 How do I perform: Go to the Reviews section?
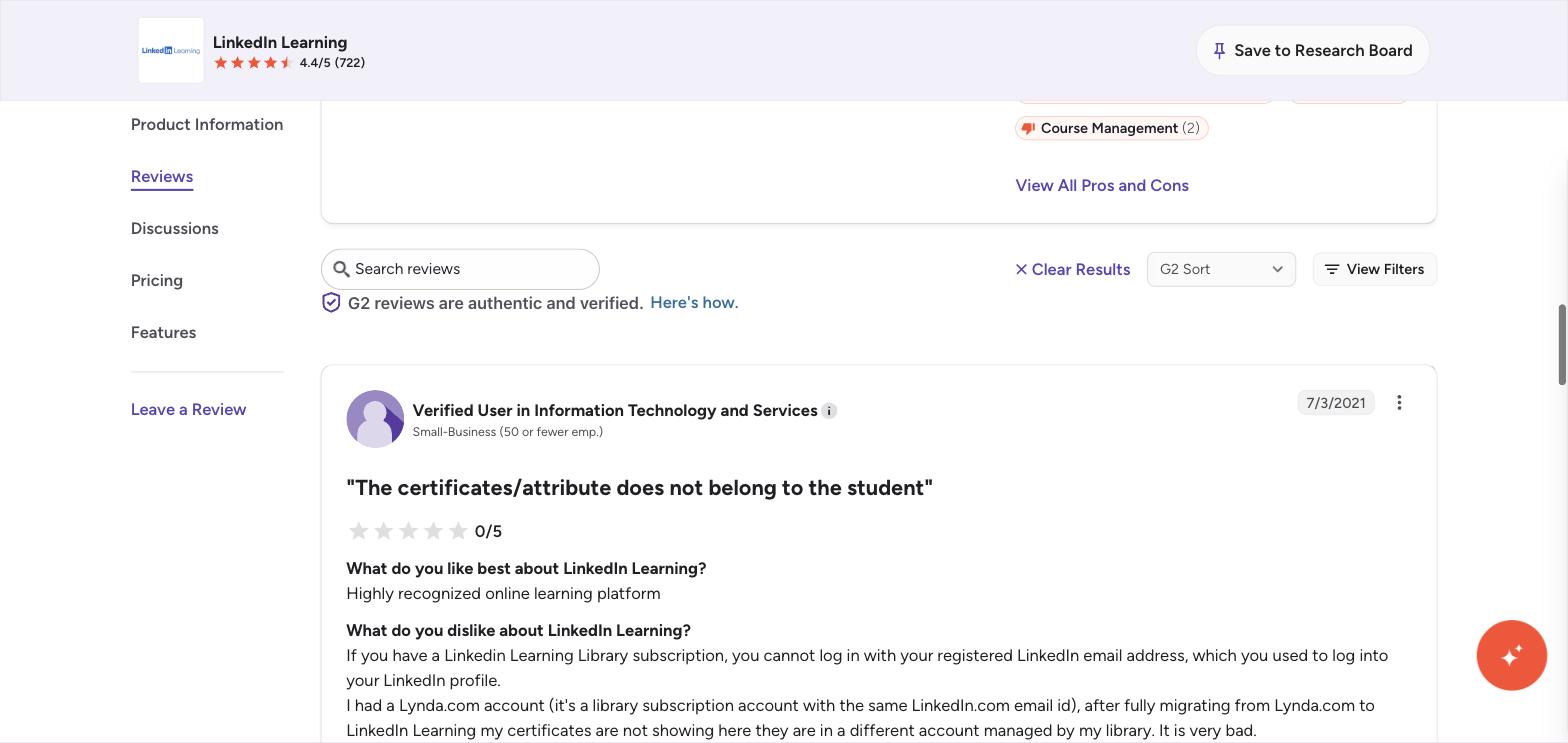click(x=162, y=176)
